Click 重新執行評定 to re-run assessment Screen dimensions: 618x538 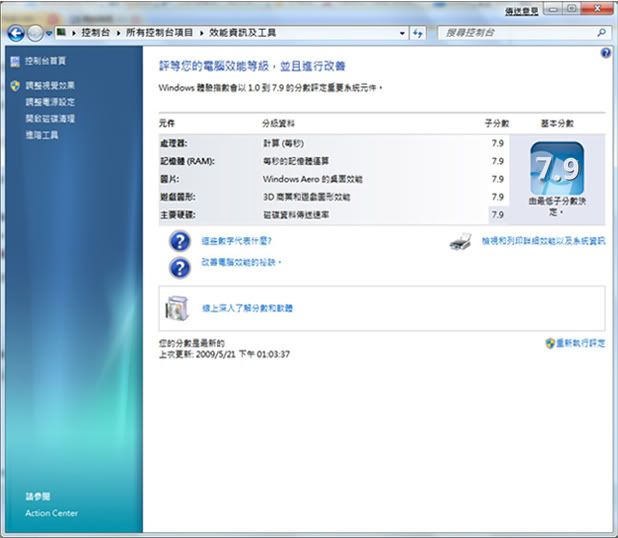click(581, 343)
